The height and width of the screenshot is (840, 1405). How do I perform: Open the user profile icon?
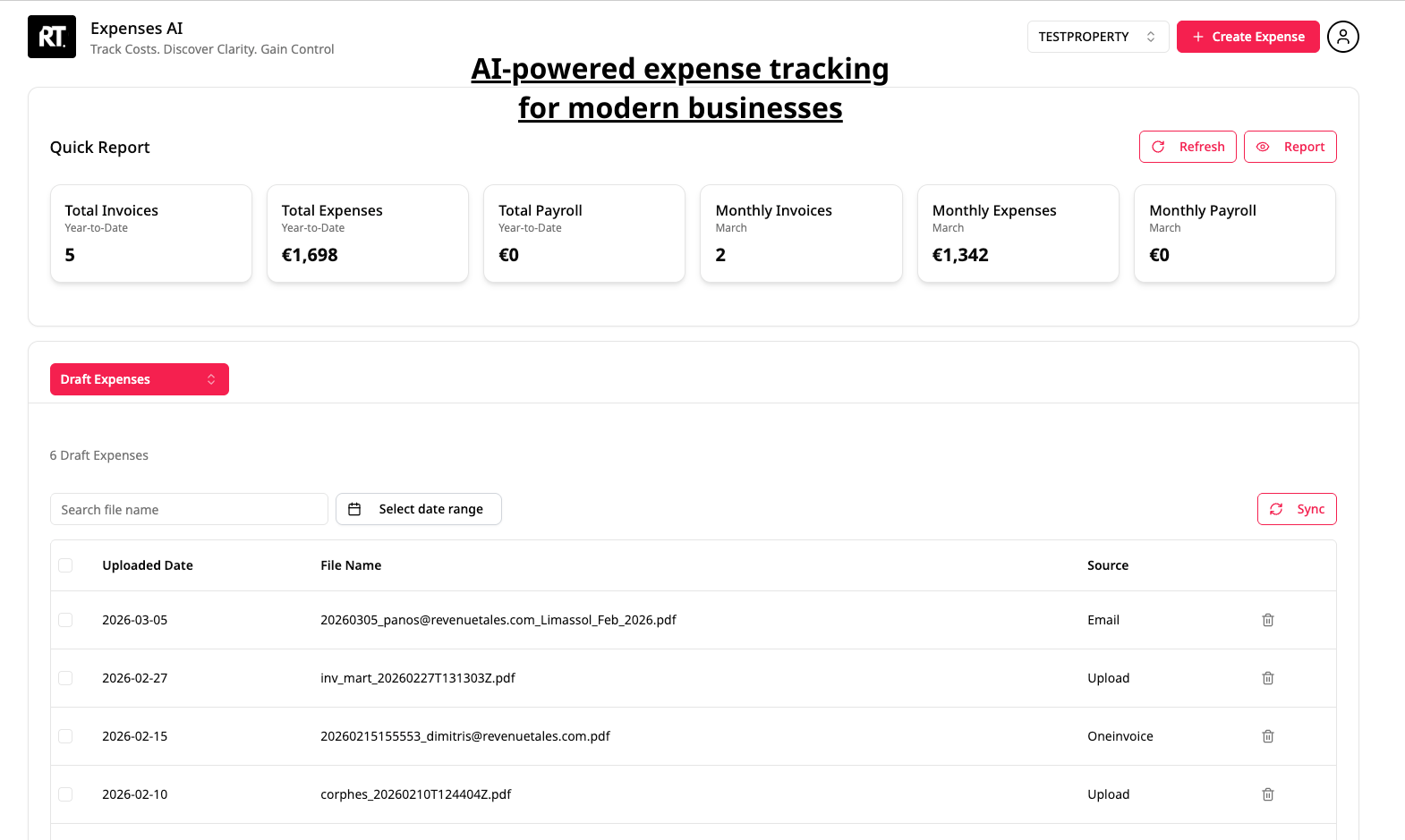[x=1342, y=36]
